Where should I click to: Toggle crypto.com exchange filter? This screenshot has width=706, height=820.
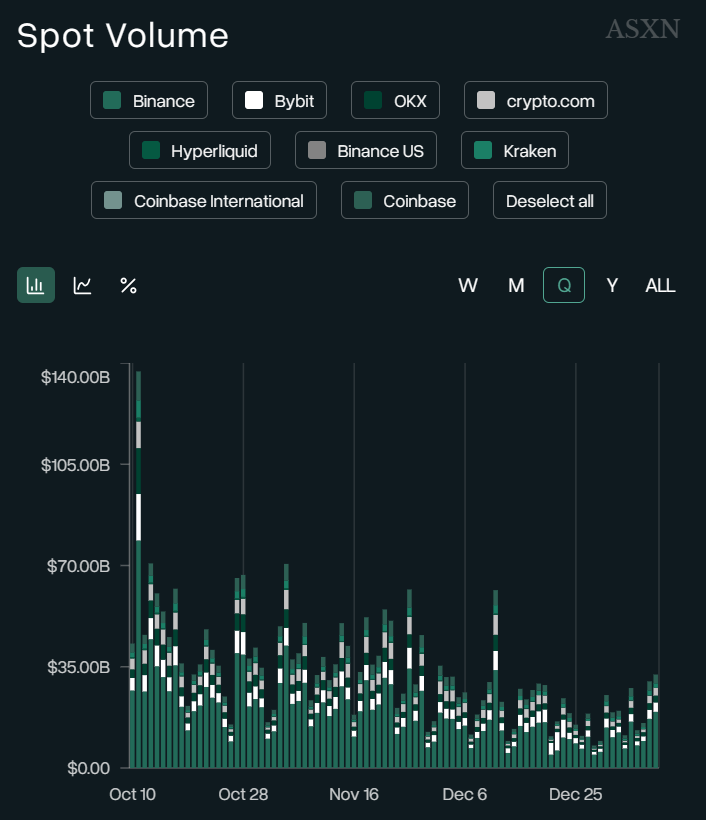(536, 100)
